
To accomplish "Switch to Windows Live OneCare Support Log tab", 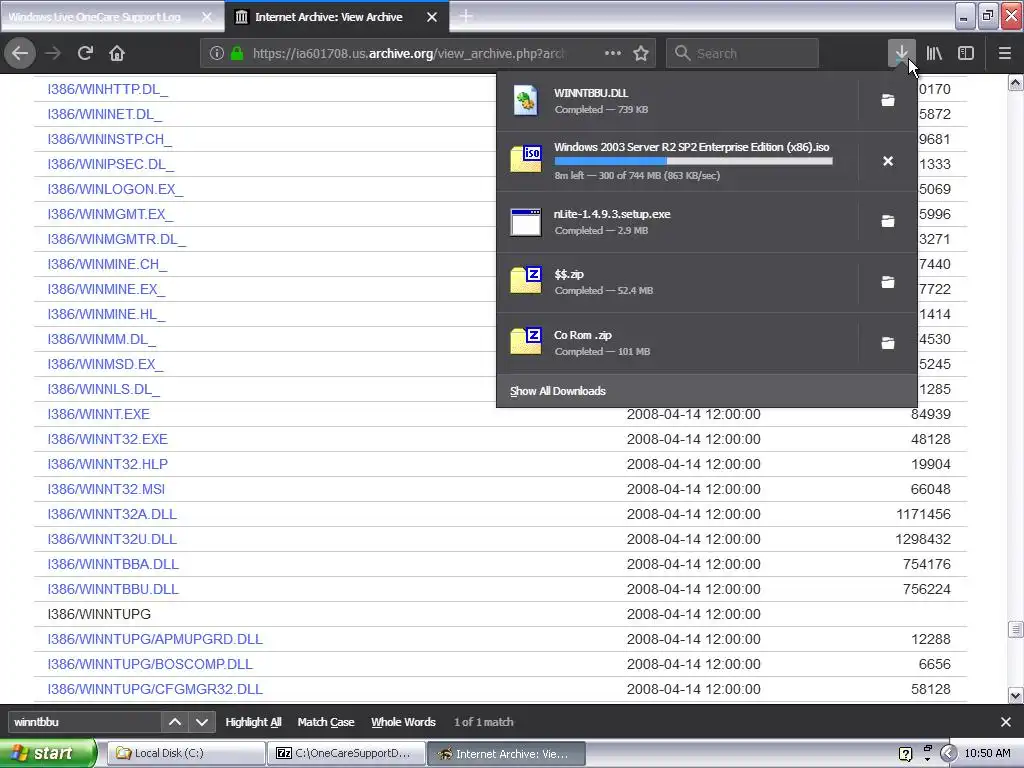I will [112, 17].
